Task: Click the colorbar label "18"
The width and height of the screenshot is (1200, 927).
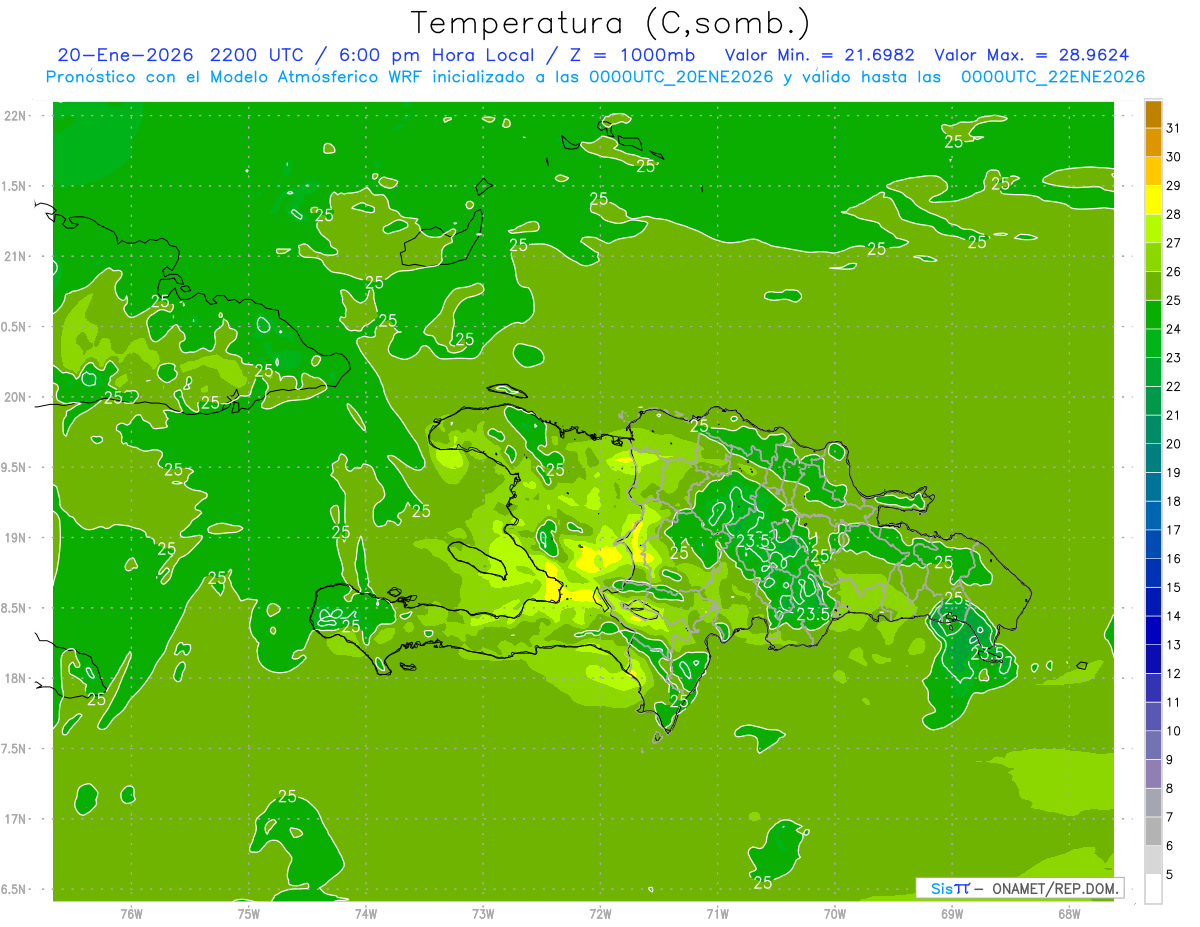Action: click(x=1174, y=501)
